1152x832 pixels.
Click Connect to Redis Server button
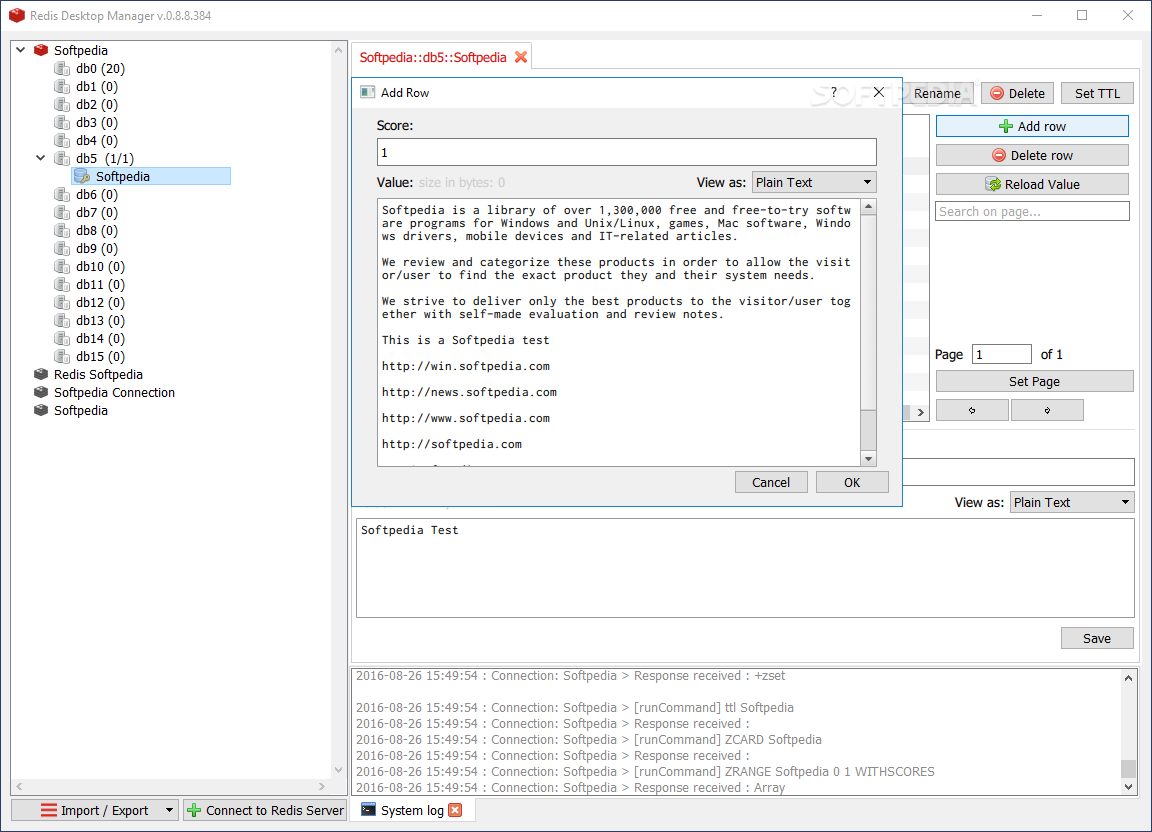click(x=265, y=810)
